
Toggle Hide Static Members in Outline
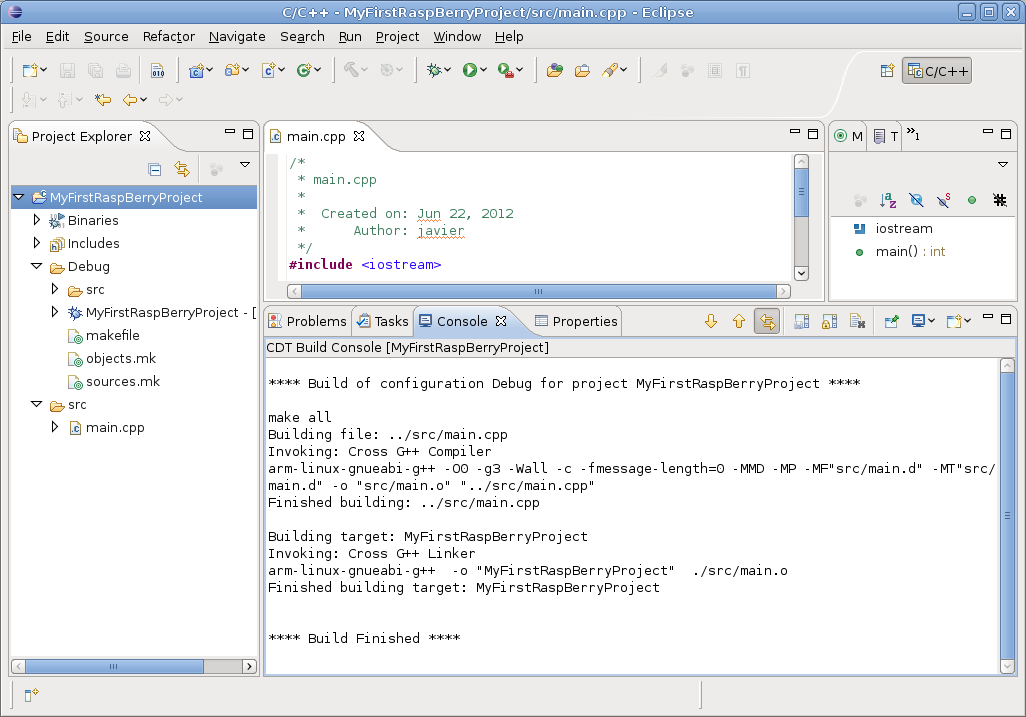click(944, 200)
